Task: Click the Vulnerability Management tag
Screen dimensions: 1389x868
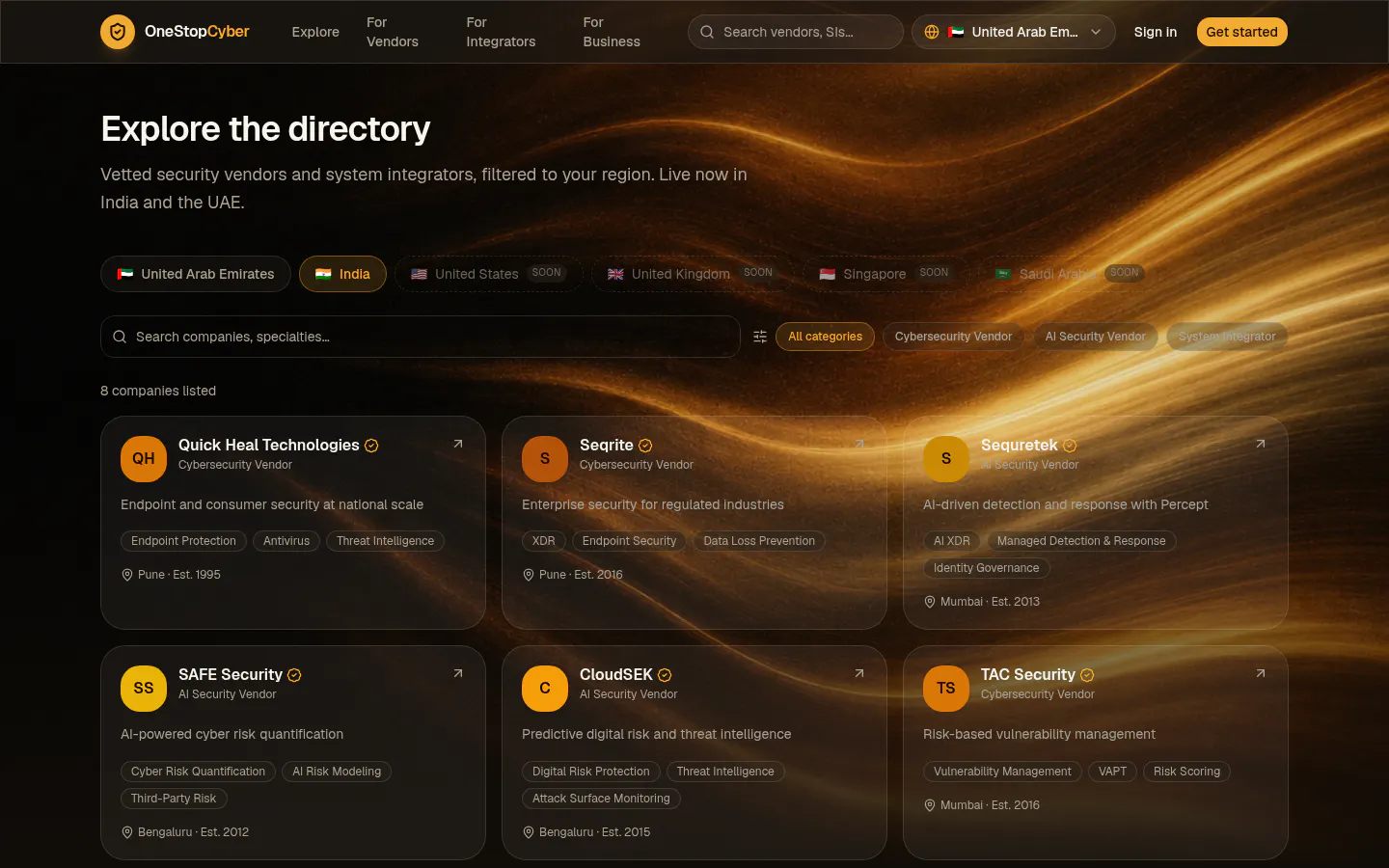Action: (1002, 772)
